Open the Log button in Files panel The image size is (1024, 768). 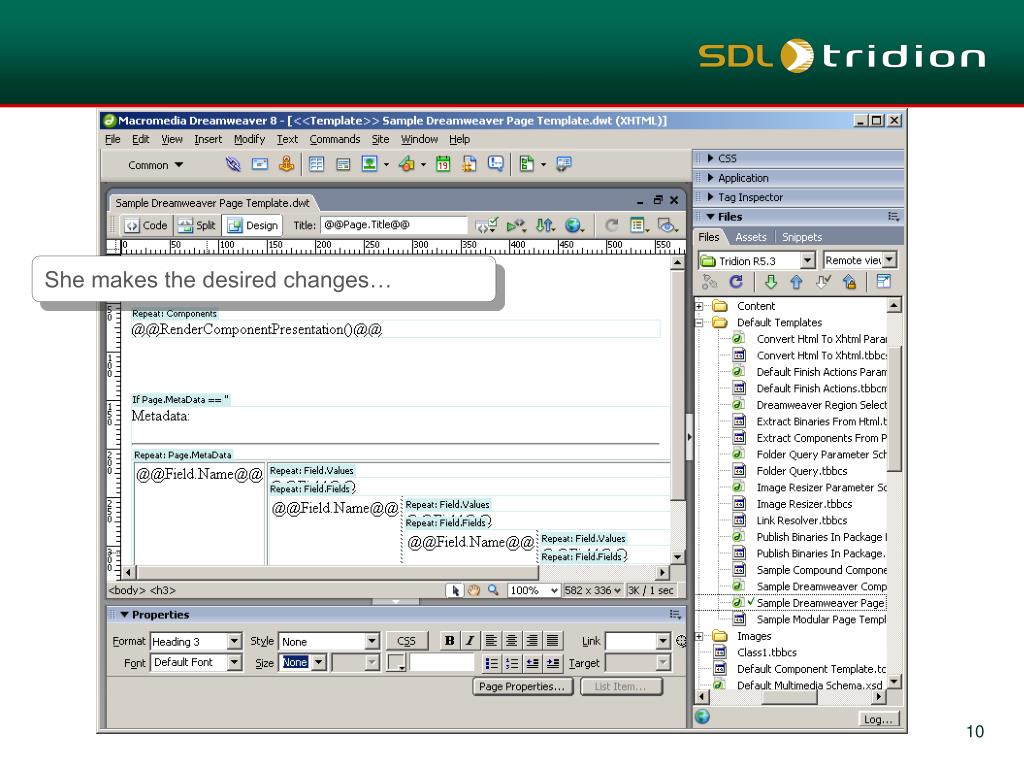pos(878,719)
